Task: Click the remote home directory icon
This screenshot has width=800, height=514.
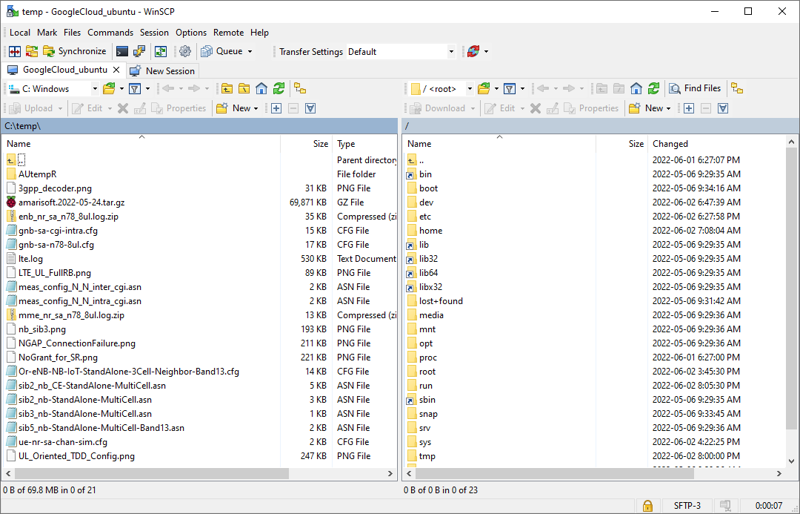Action: point(636,89)
